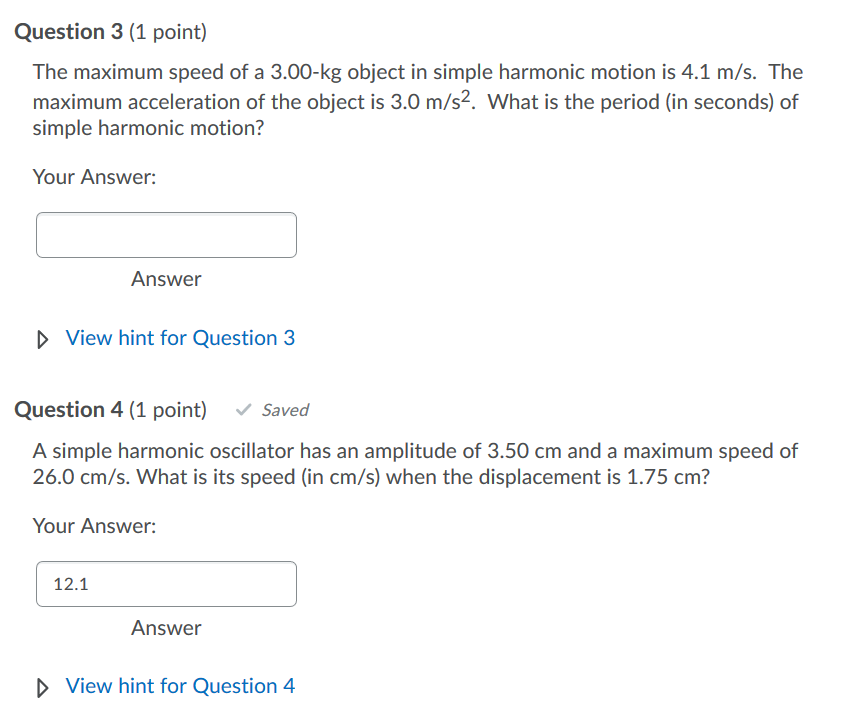This screenshot has height=721, width=845.
Task: Place cursor inside Question 3's answer field
Action: [166, 235]
